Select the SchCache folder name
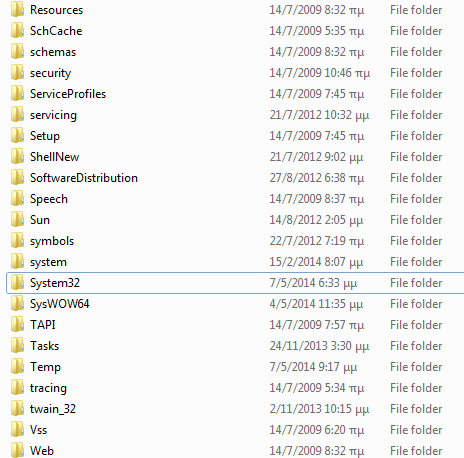Viewport: 464px width, 458px height. tap(56, 31)
